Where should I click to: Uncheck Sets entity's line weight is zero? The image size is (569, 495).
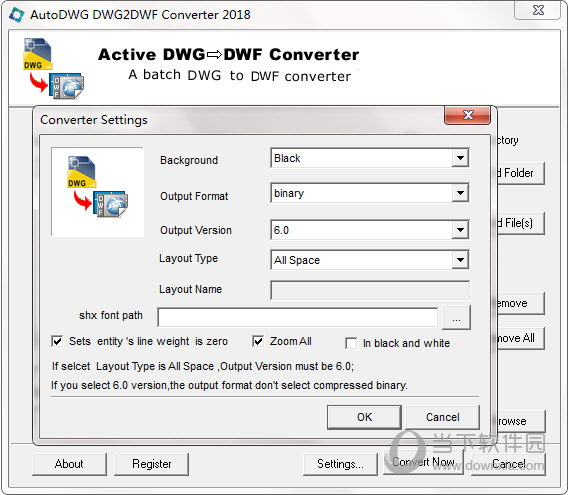57,341
